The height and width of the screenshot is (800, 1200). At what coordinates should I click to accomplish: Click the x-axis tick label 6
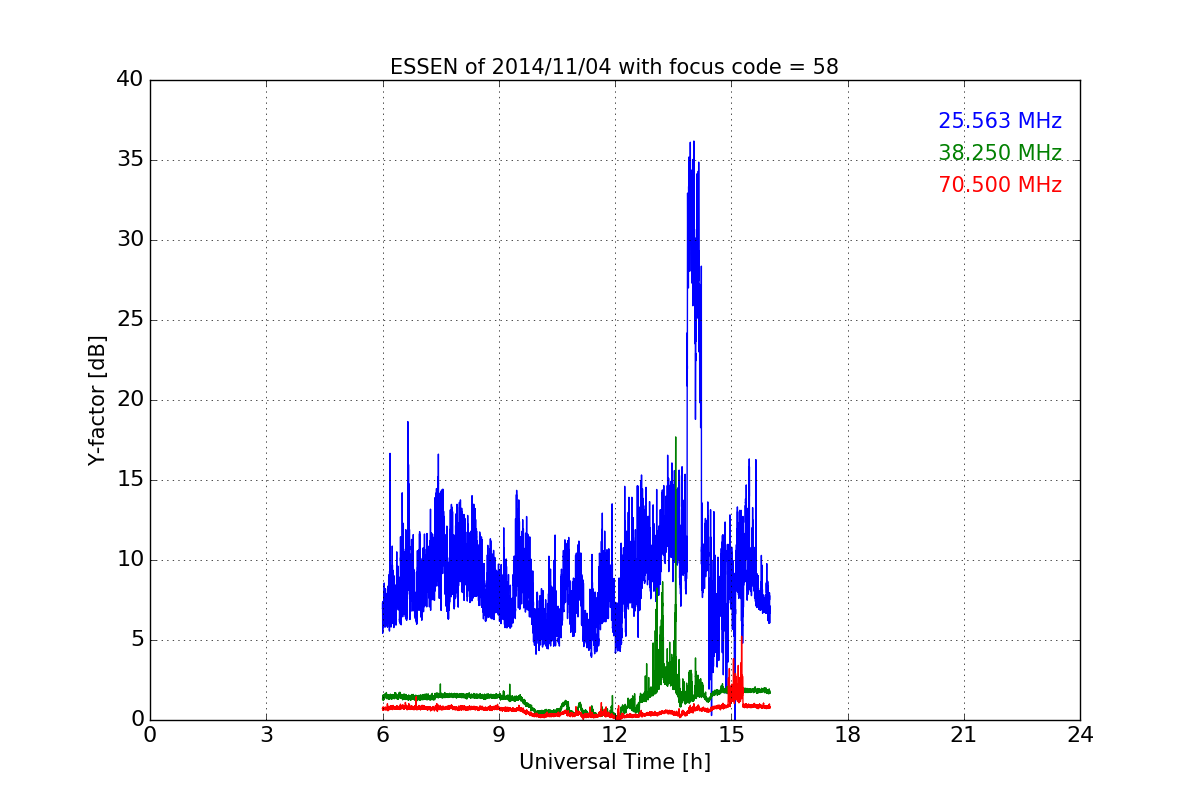point(383,735)
